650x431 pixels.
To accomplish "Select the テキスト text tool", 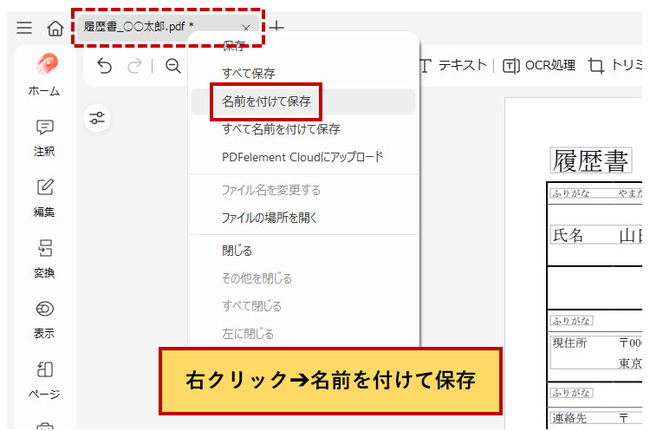I will coord(453,65).
